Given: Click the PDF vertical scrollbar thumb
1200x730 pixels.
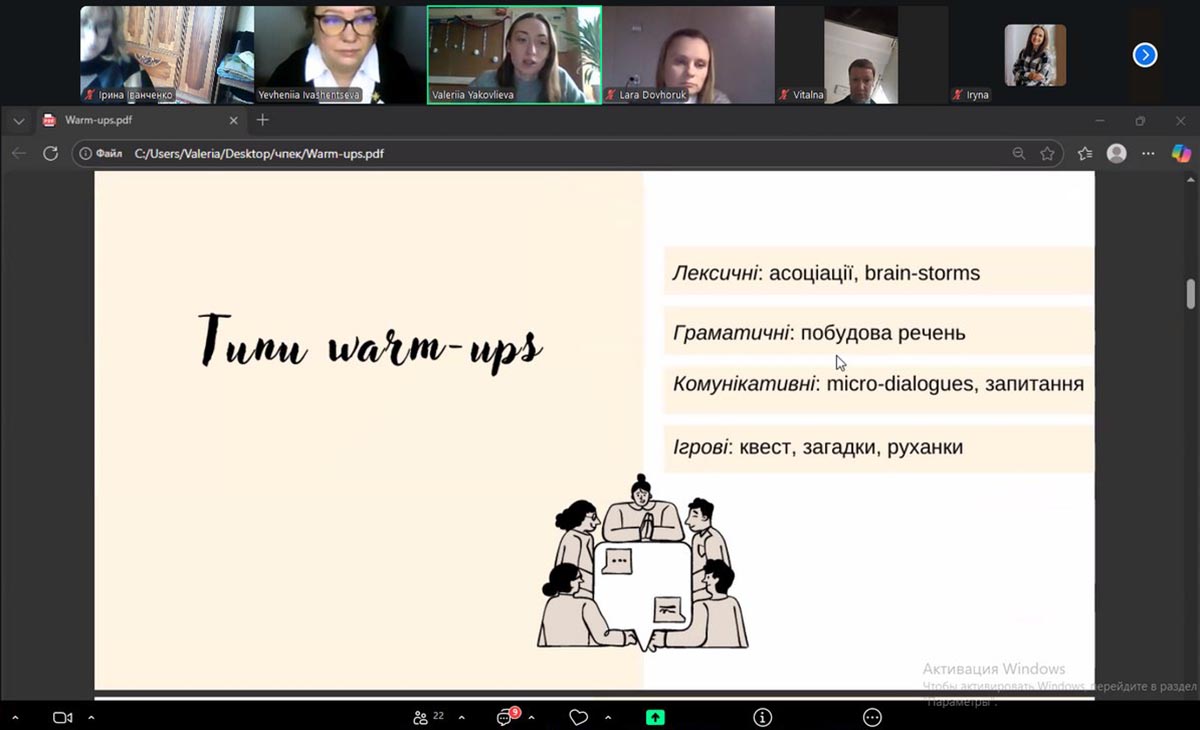Looking at the screenshot, I should pyautogui.click(x=1190, y=294).
